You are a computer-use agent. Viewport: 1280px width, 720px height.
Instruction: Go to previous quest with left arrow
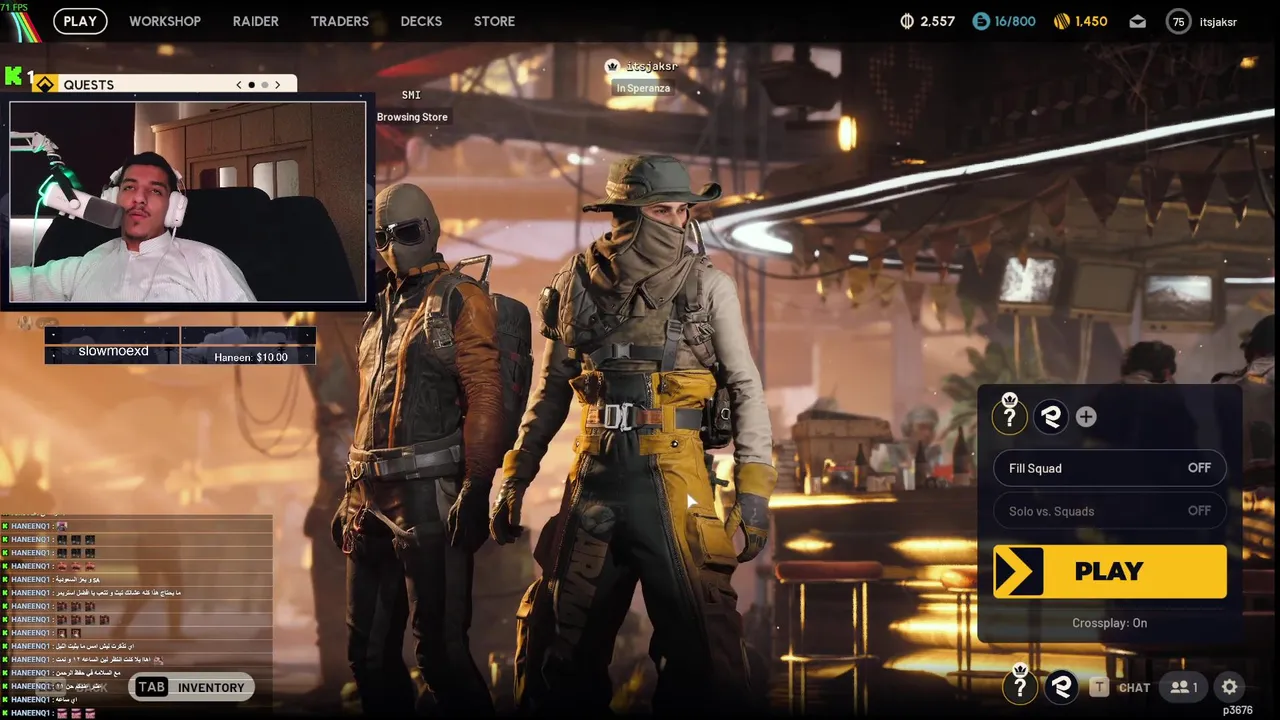pyautogui.click(x=239, y=85)
